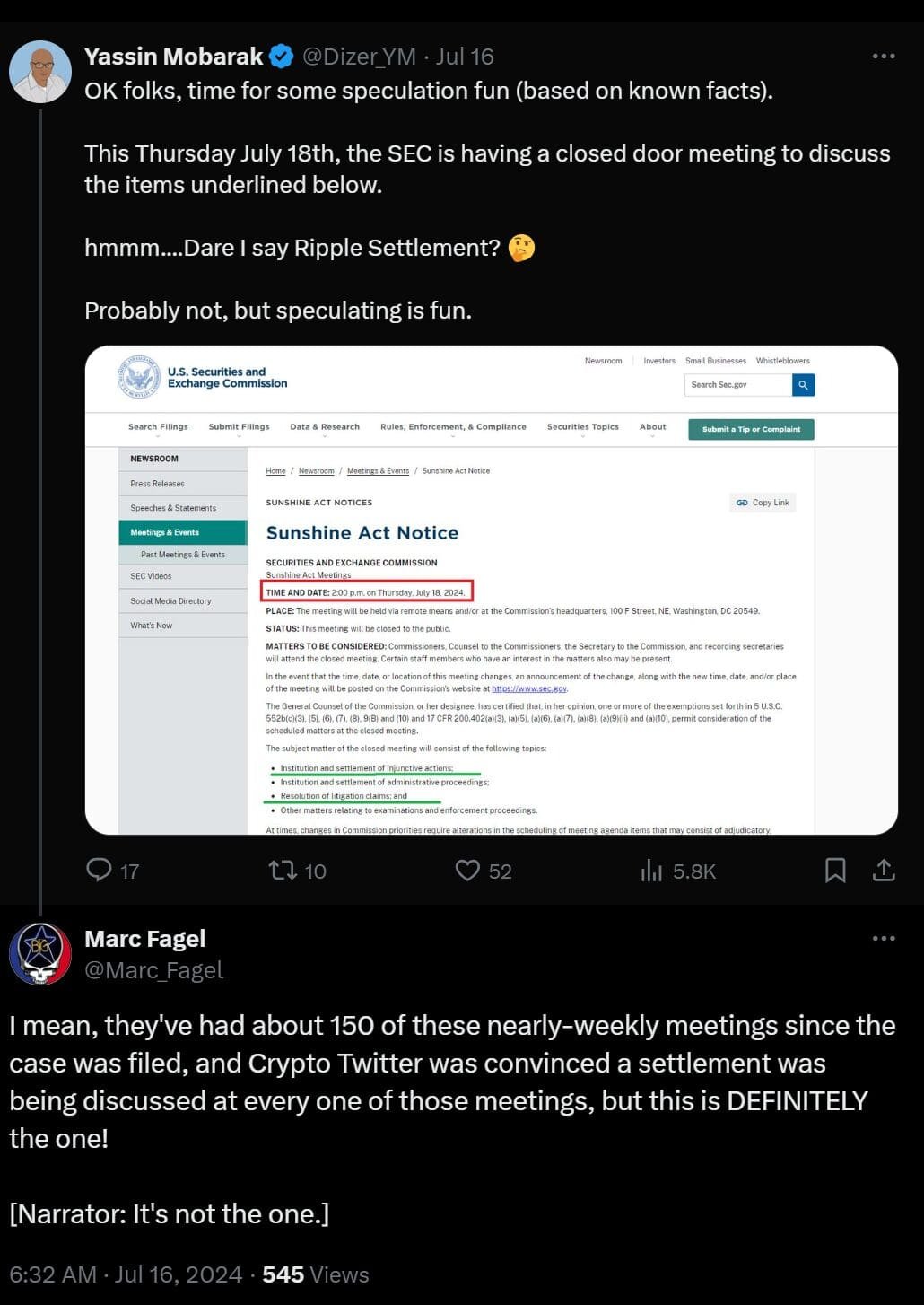Viewport: 924px width, 1305px height.
Task: Retweet Yassin Mobarak's post
Action: pyautogui.click(x=283, y=870)
